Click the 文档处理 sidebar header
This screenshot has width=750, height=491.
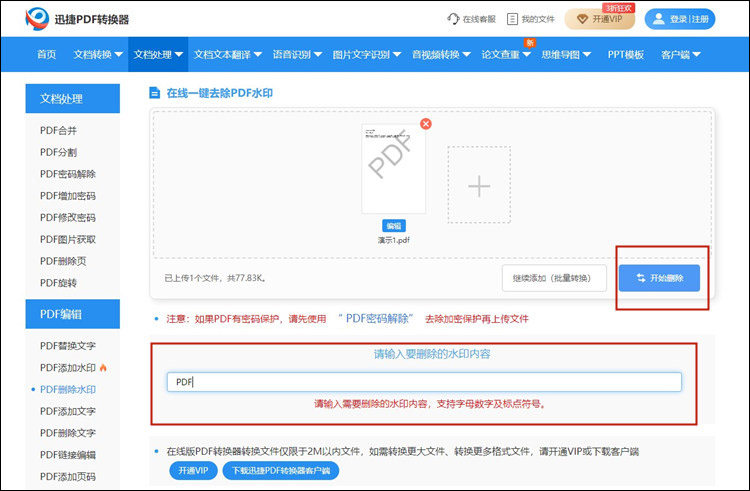[x=73, y=98]
